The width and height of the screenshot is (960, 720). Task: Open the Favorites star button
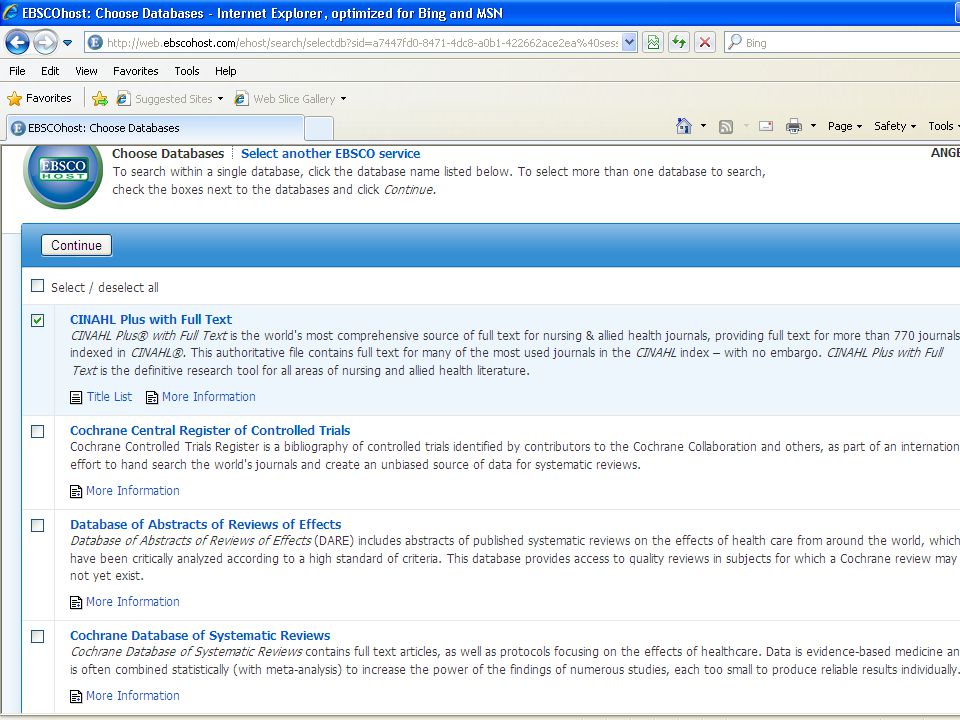pos(39,98)
